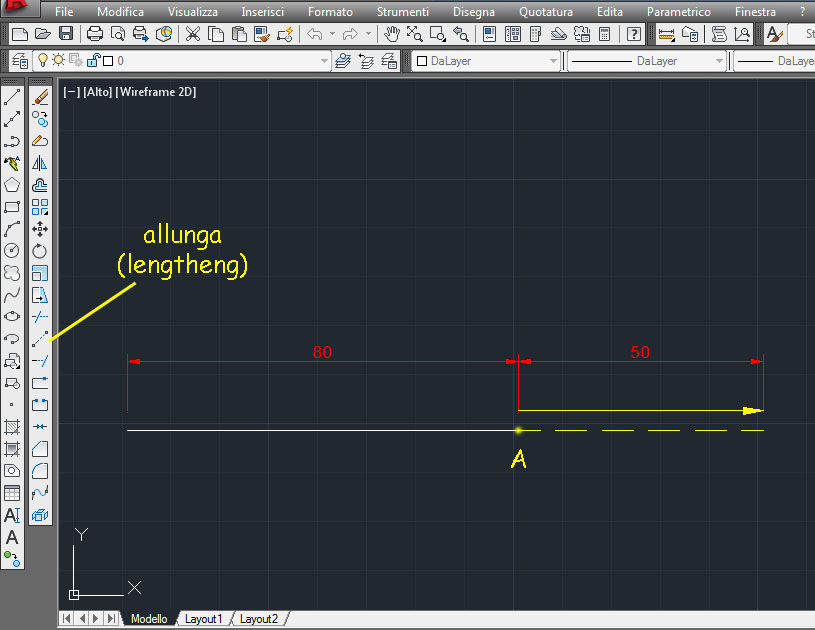The height and width of the screenshot is (630, 815).
Task: Click the Save (floppy disk) icon
Action: 66,34
